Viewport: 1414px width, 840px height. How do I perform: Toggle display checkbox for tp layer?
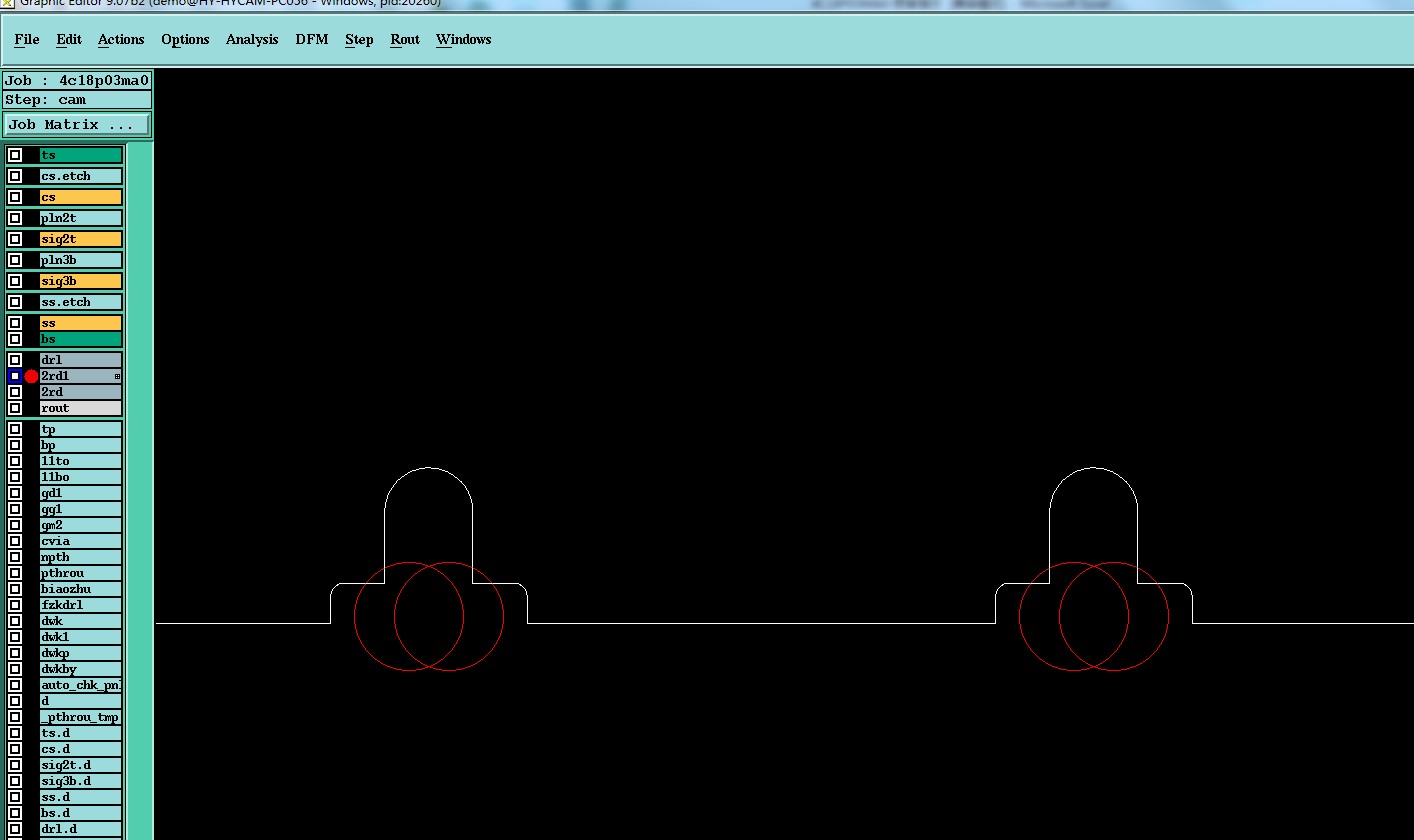coord(15,429)
